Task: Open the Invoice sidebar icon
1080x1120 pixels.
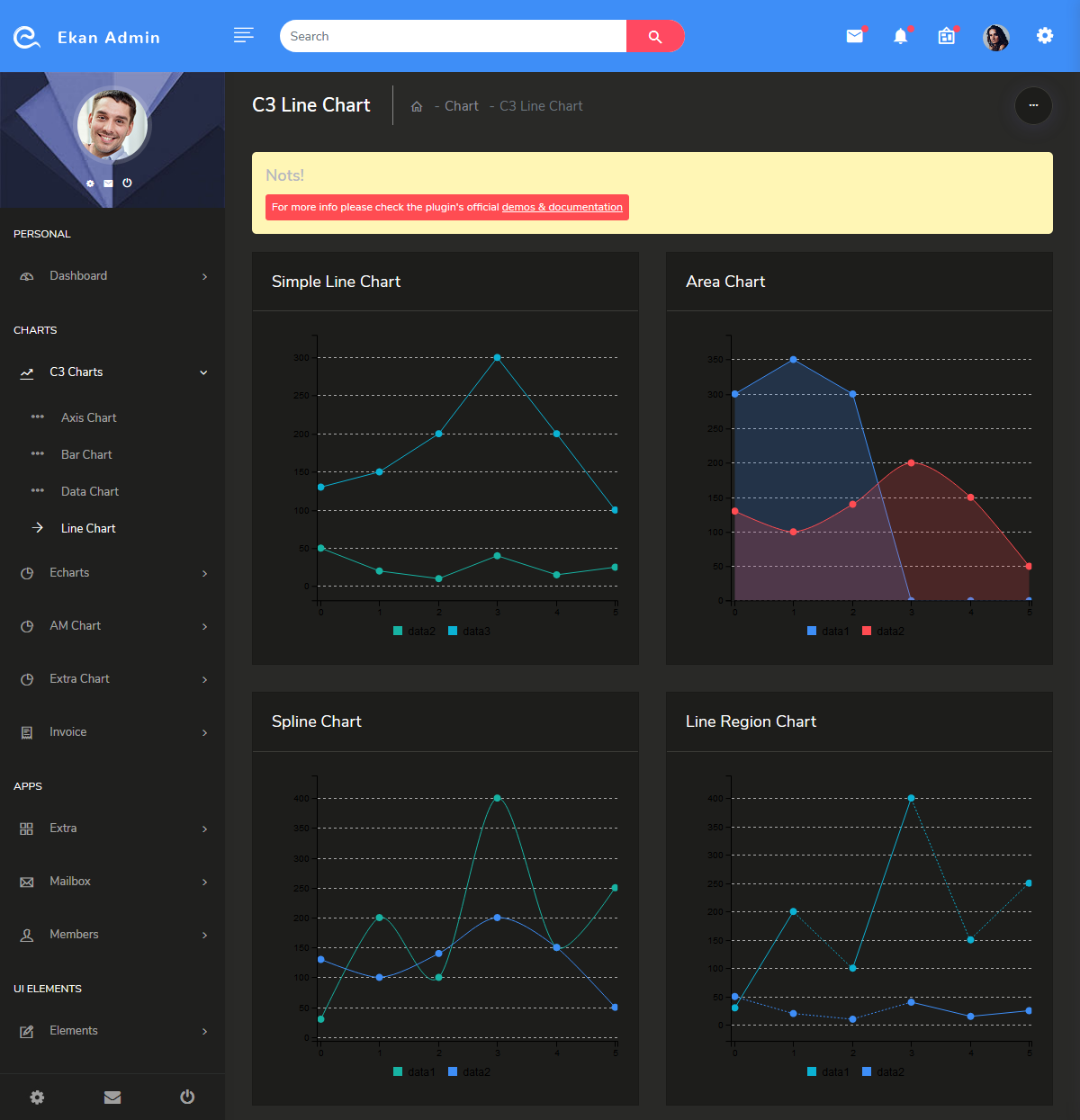Action: (x=26, y=732)
